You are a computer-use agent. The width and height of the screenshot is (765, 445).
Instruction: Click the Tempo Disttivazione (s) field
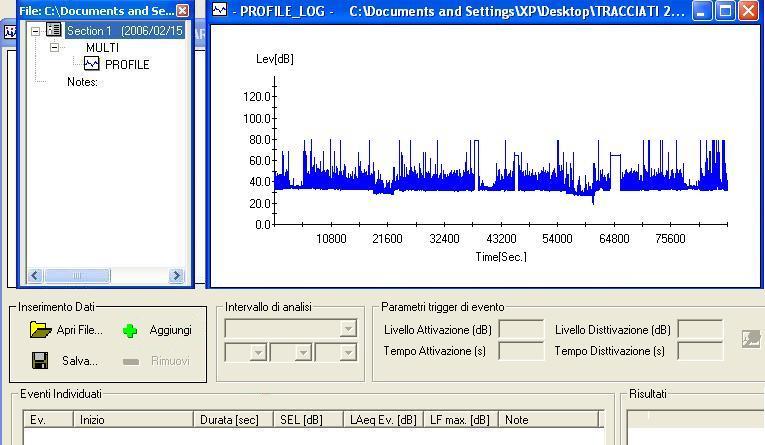coord(700,351)
